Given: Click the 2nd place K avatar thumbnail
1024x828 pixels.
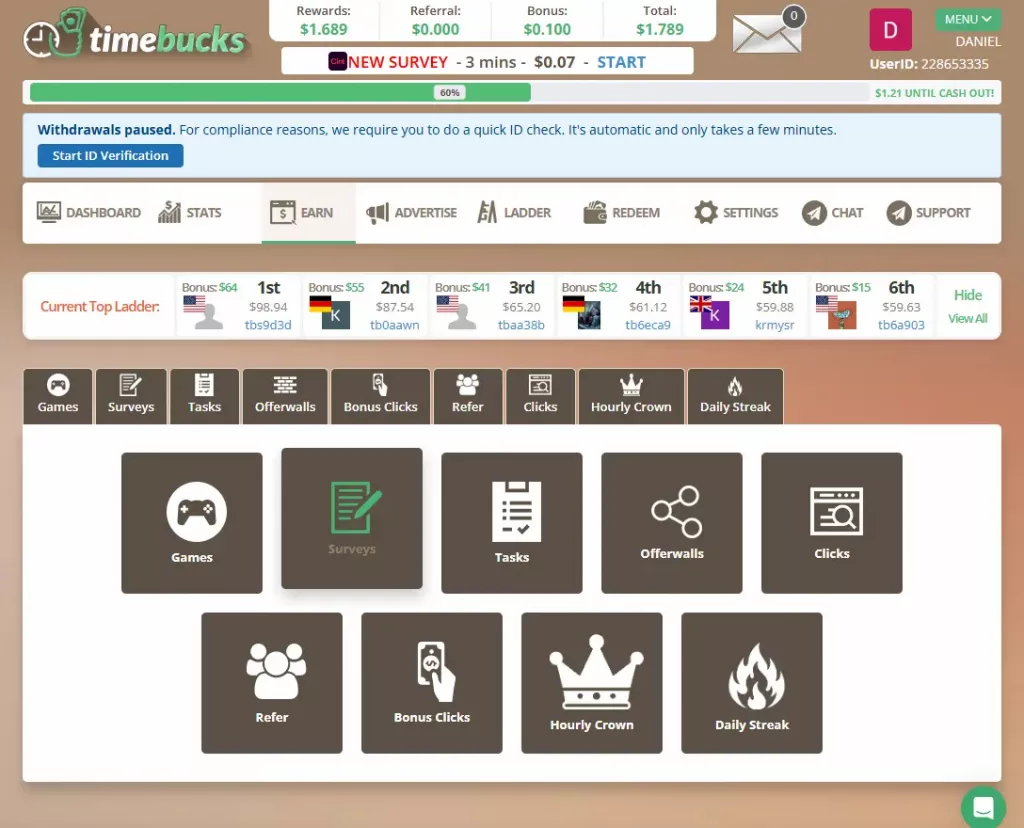Looking at the screenshot, I should tap(336, 315).
